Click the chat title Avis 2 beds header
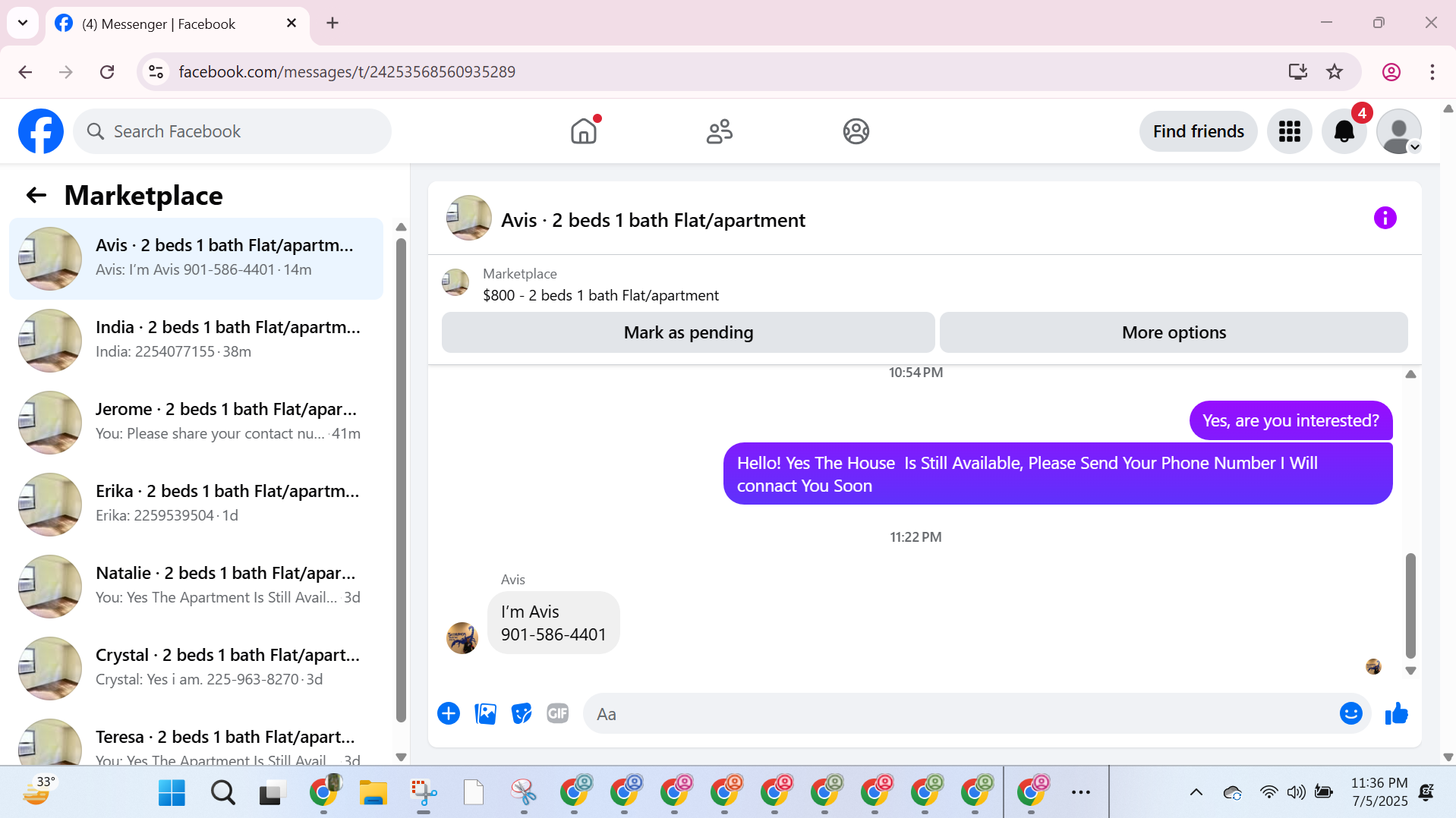The width and height of the screenshot is (1456, 818). point(653,220)
